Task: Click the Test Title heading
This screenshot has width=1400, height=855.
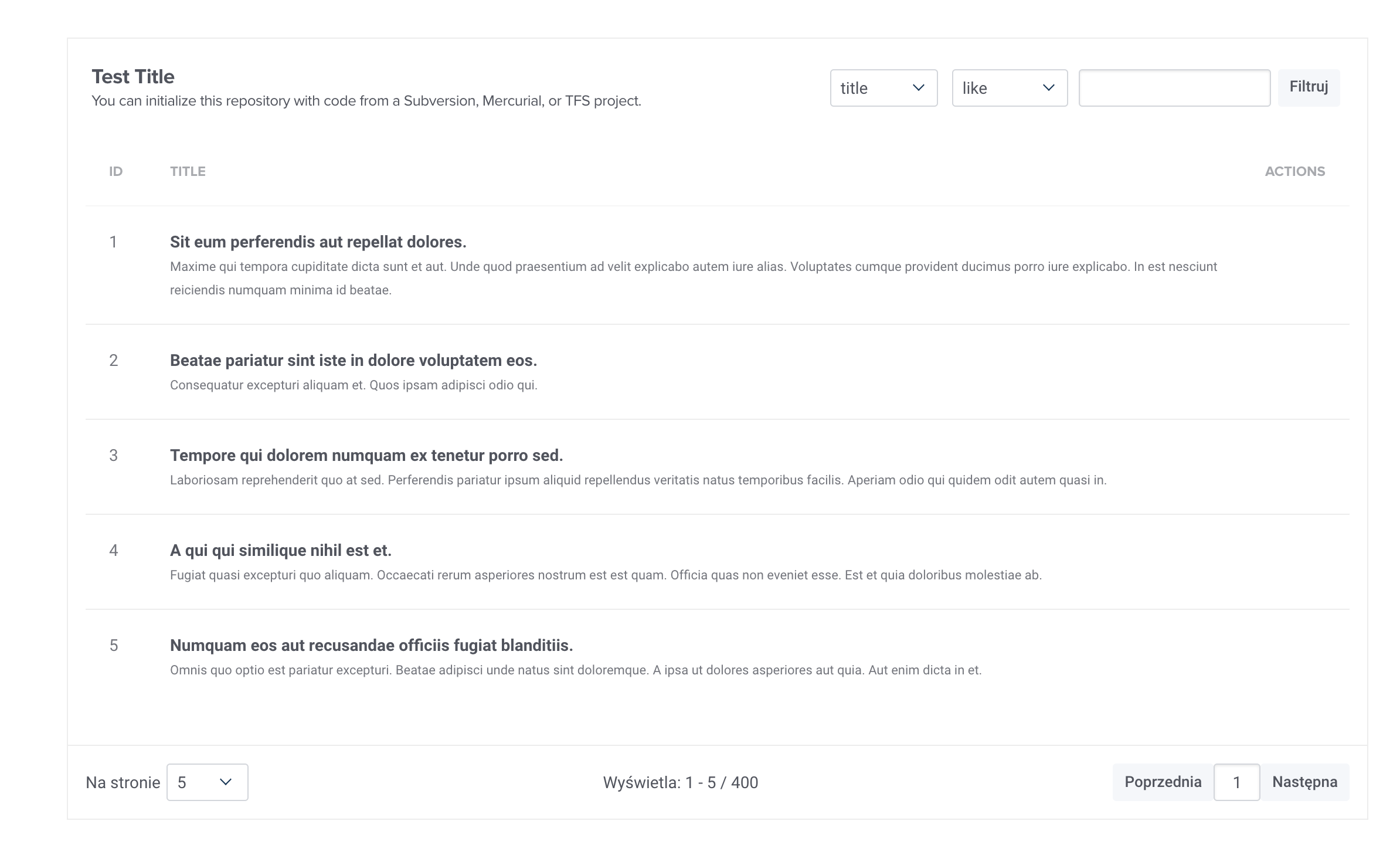Action: click(133, 76)
